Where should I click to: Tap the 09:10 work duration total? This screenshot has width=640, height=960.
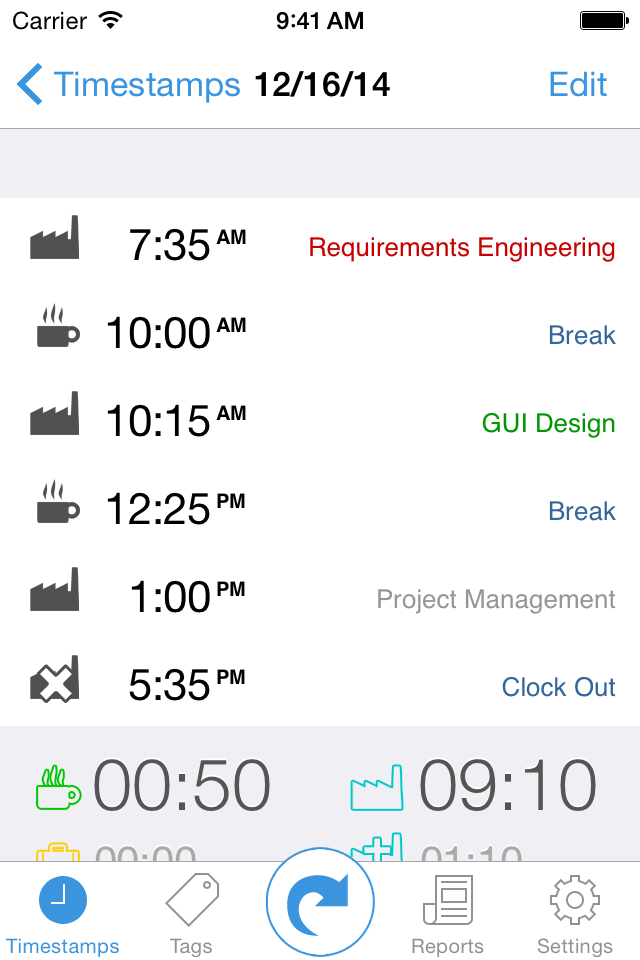508,786
